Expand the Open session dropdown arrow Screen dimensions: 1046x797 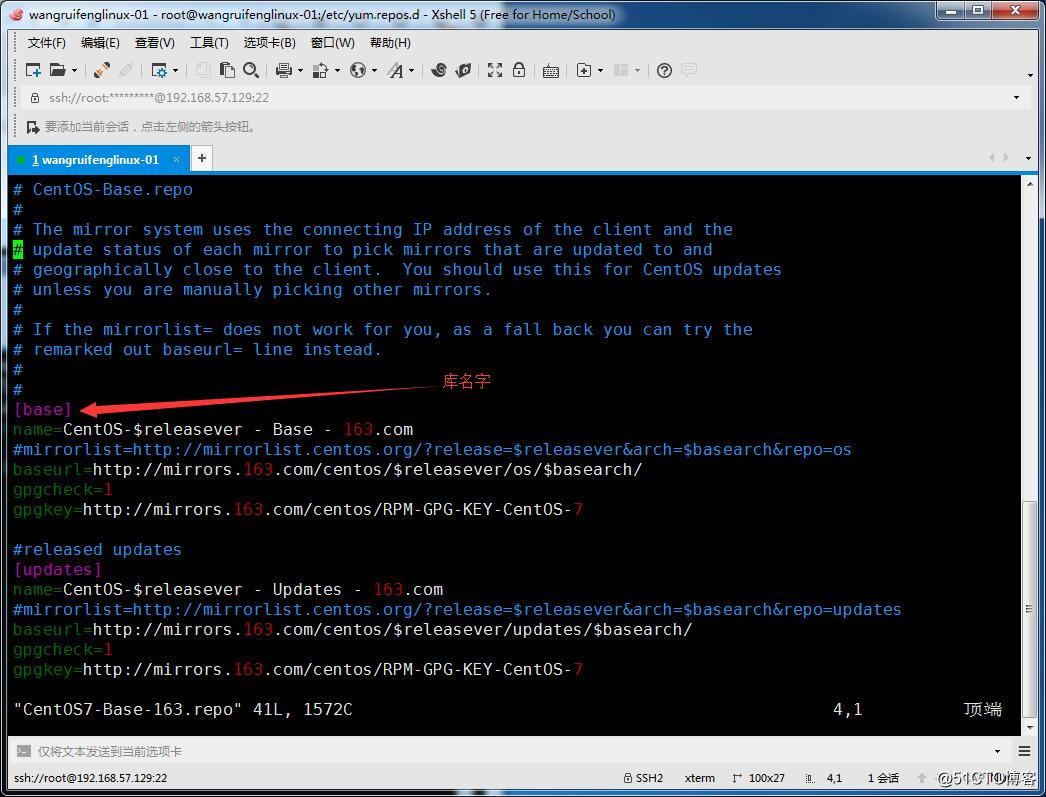(74, 71)
